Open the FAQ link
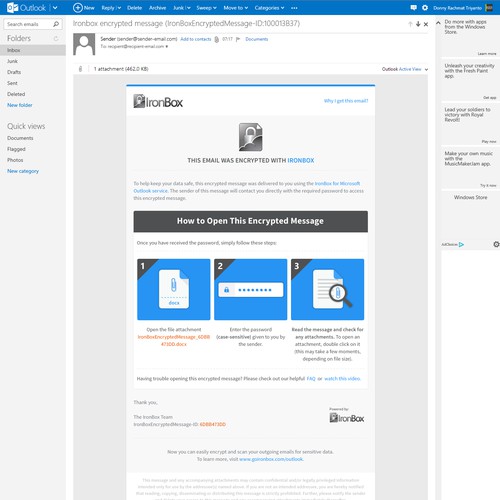 [x=311, y=378]
